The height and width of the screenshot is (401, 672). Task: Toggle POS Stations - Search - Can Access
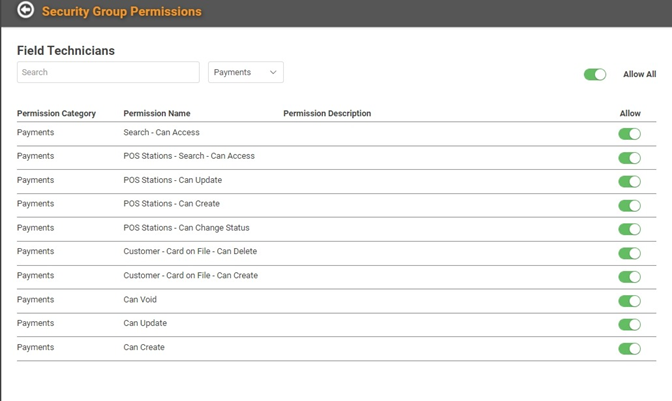(630, 158)
